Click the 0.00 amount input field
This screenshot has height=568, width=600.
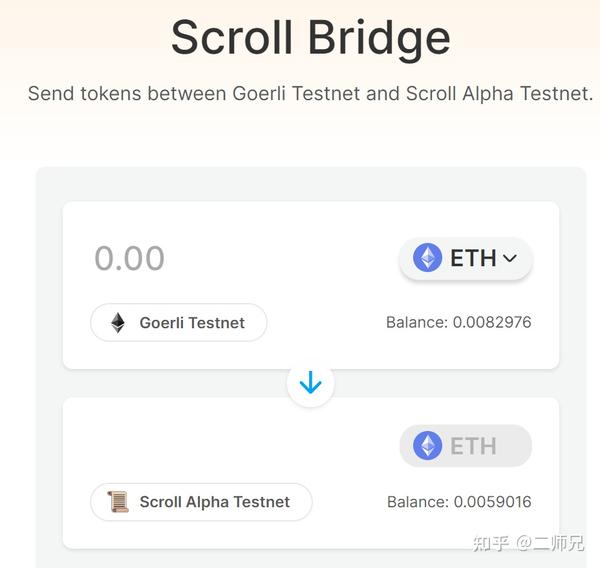[130, 258]
